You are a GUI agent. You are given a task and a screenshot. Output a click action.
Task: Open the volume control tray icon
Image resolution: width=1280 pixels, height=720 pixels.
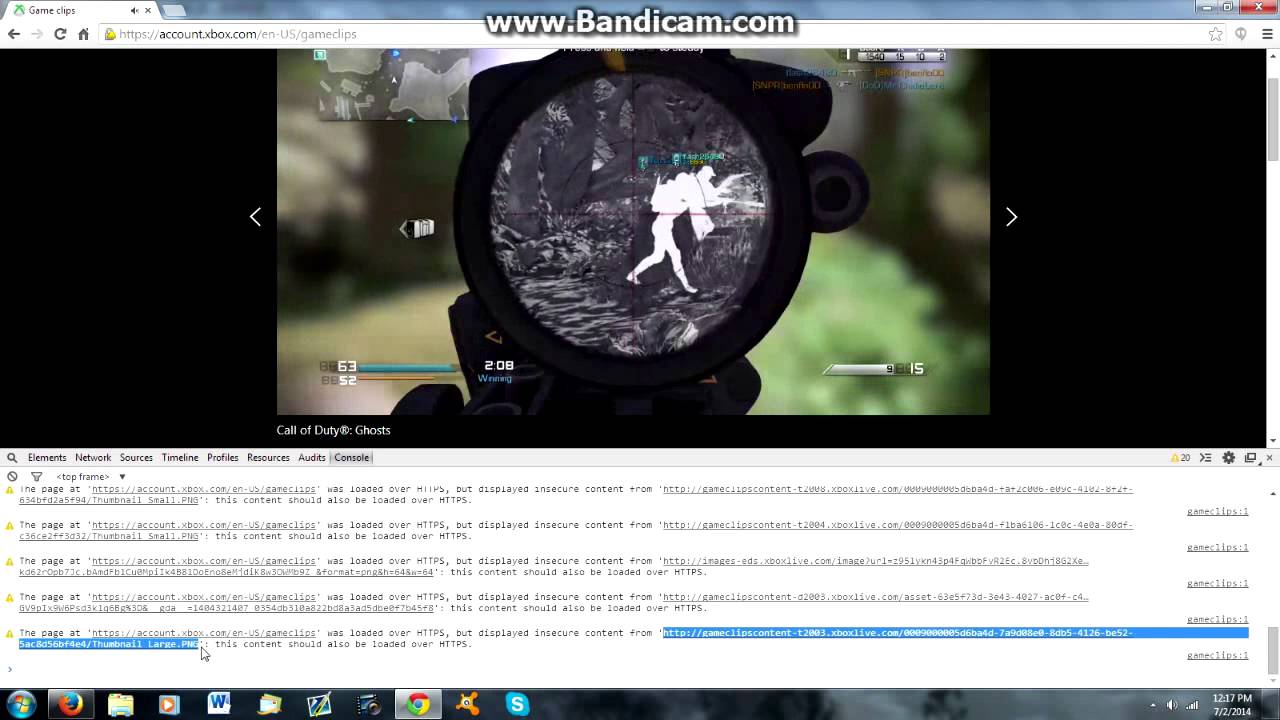(x=1170, y=705)
